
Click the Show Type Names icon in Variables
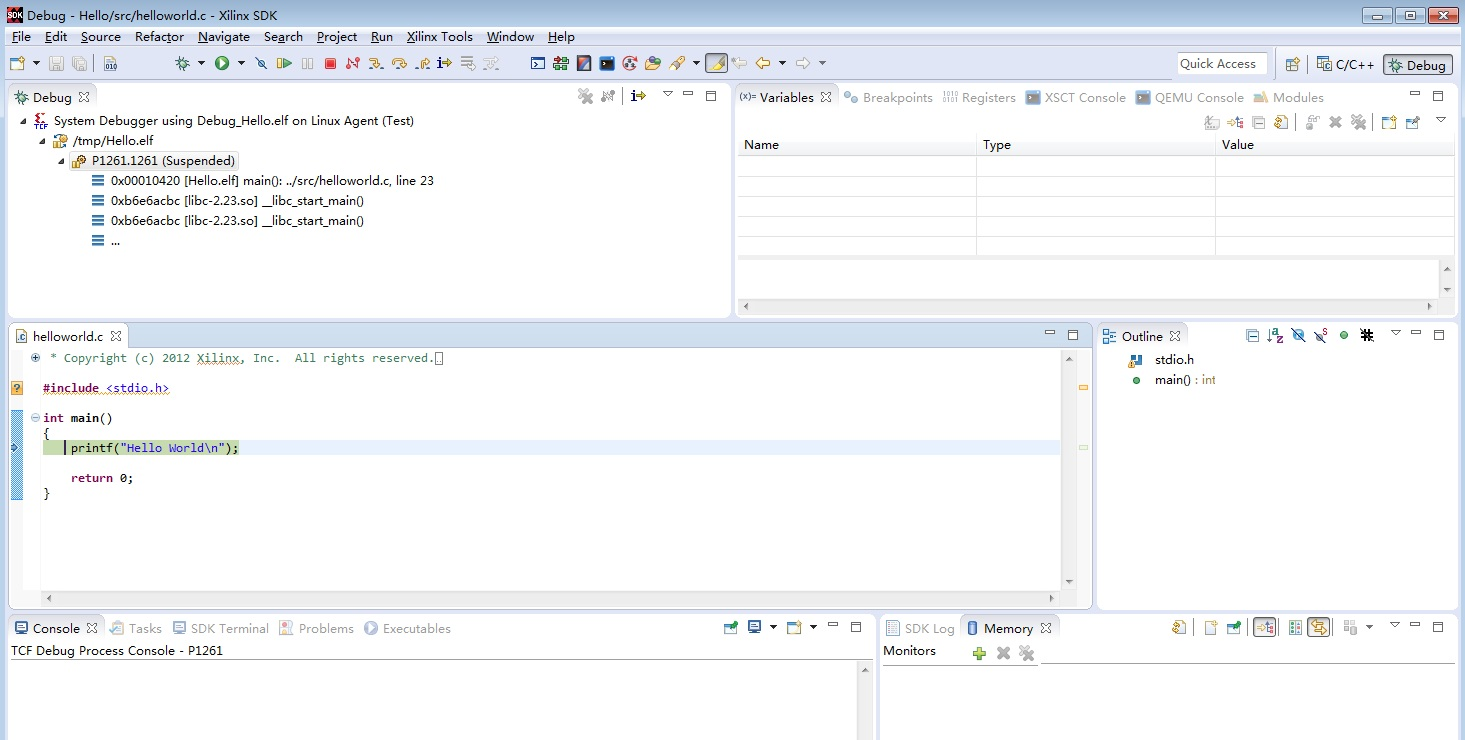pos(1211,121)
